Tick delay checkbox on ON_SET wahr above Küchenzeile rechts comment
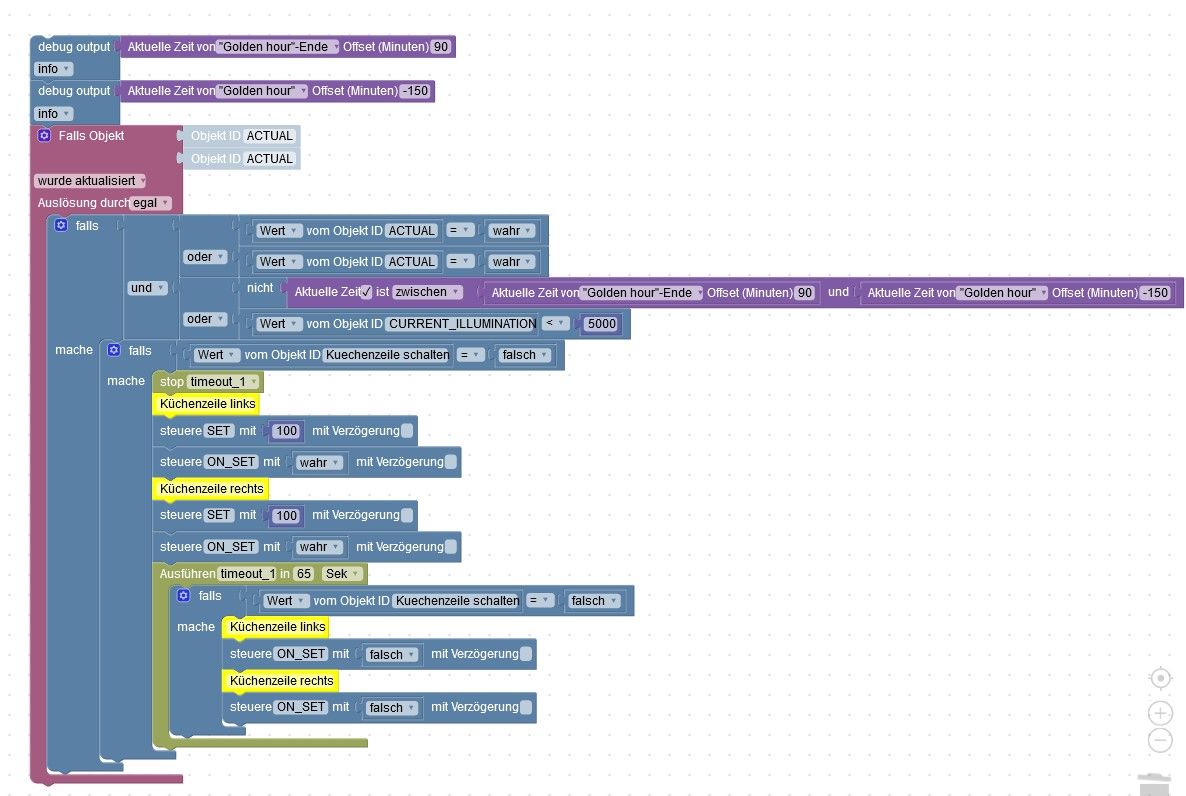Image resolution: width=1186 pixels, height=796 pixels. [451, 462]
